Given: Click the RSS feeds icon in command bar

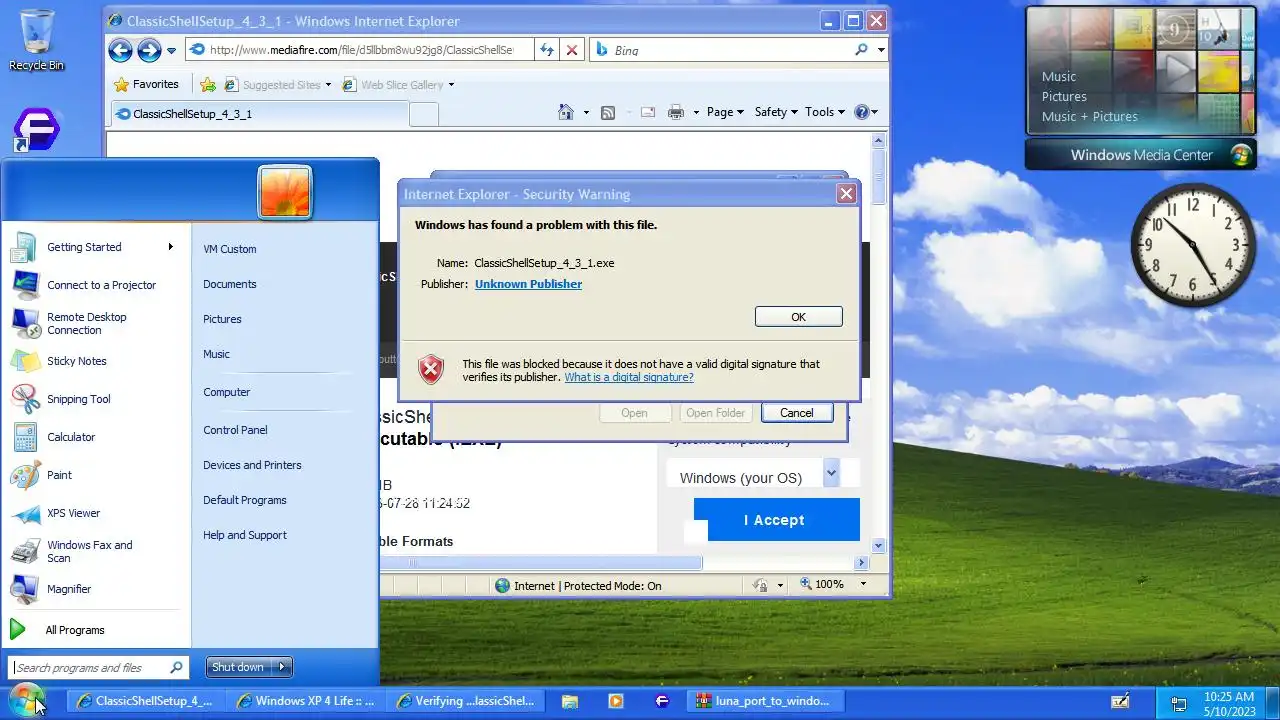Looking at the screenshot, I should click(607, 112).
